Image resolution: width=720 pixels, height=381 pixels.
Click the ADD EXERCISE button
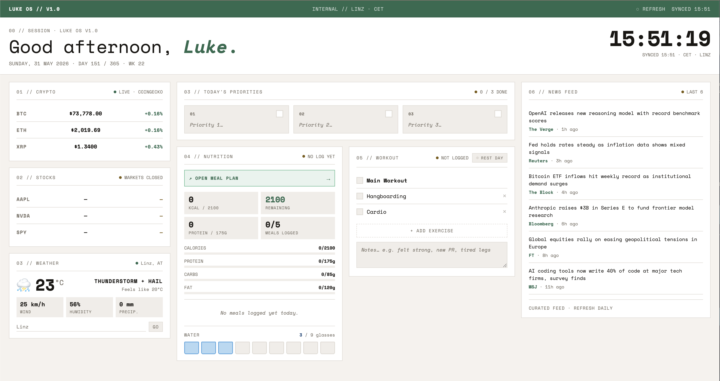coord(432,230)
